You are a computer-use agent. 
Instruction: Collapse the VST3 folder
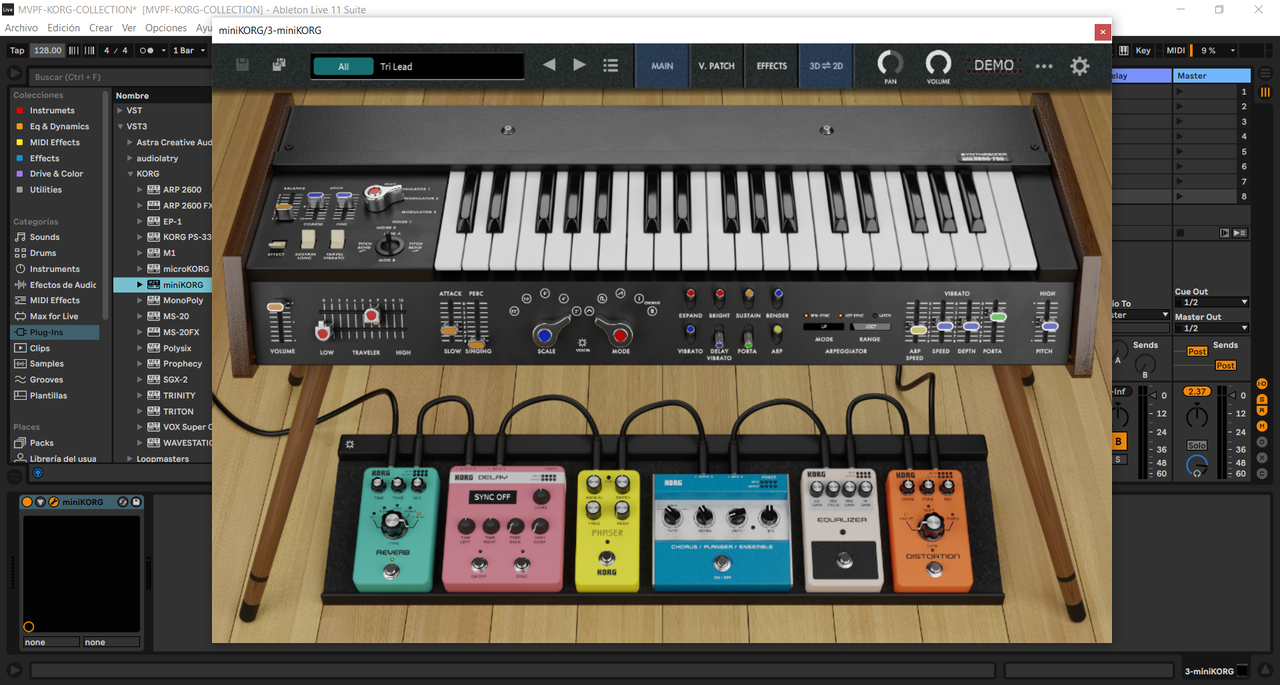[120, 126]
